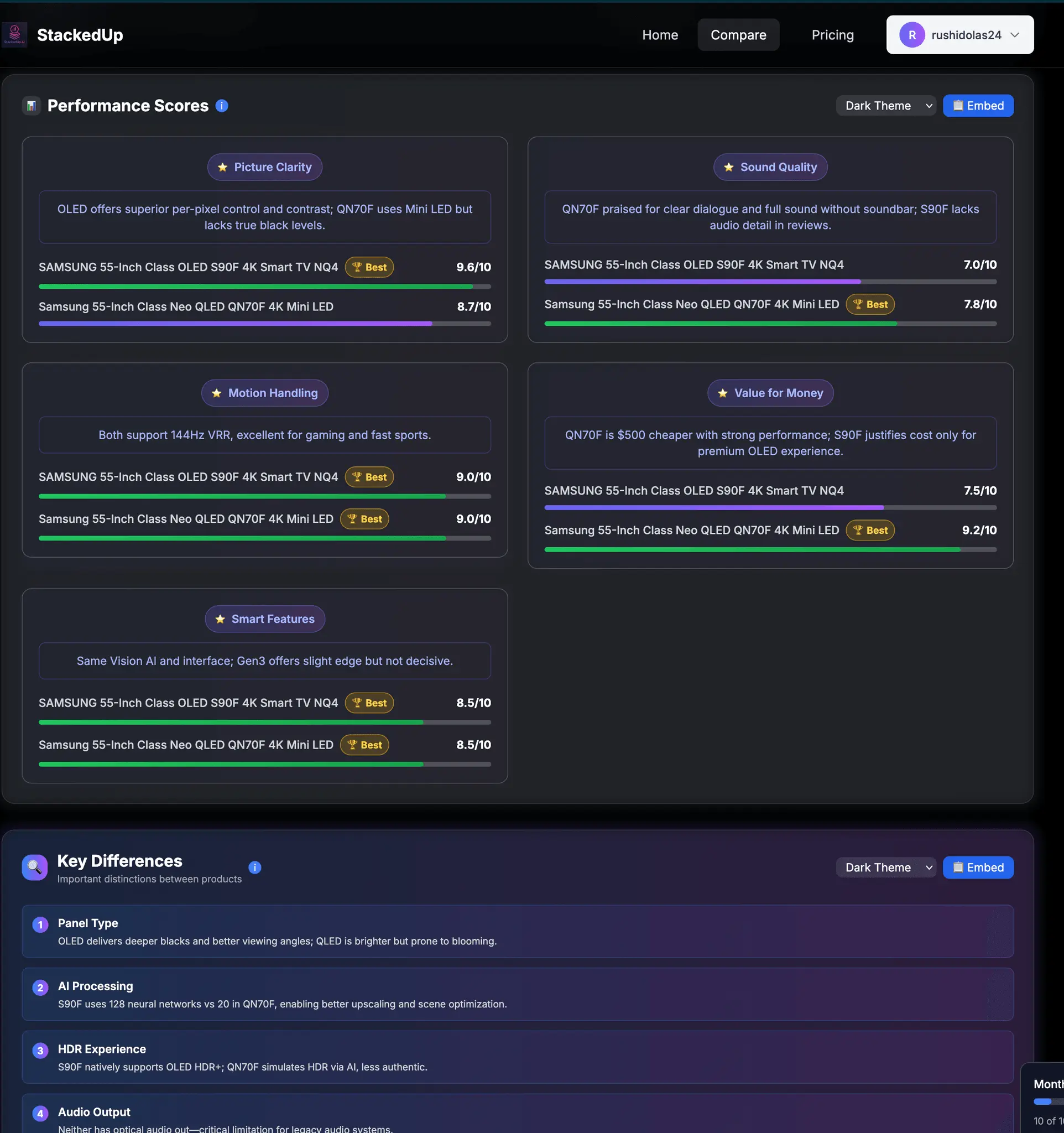Click 'Both support 144Hz VRR' description text
This screenshot has height=1133, width=1064.
coord(265,435)
